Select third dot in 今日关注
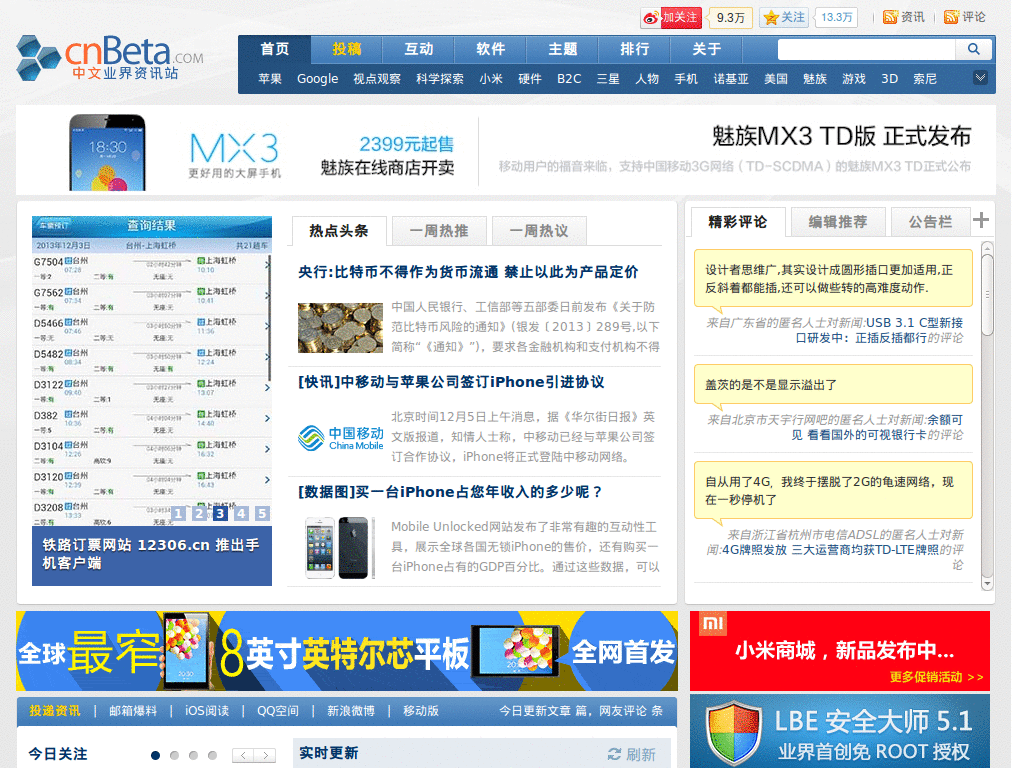 point(193,755)
